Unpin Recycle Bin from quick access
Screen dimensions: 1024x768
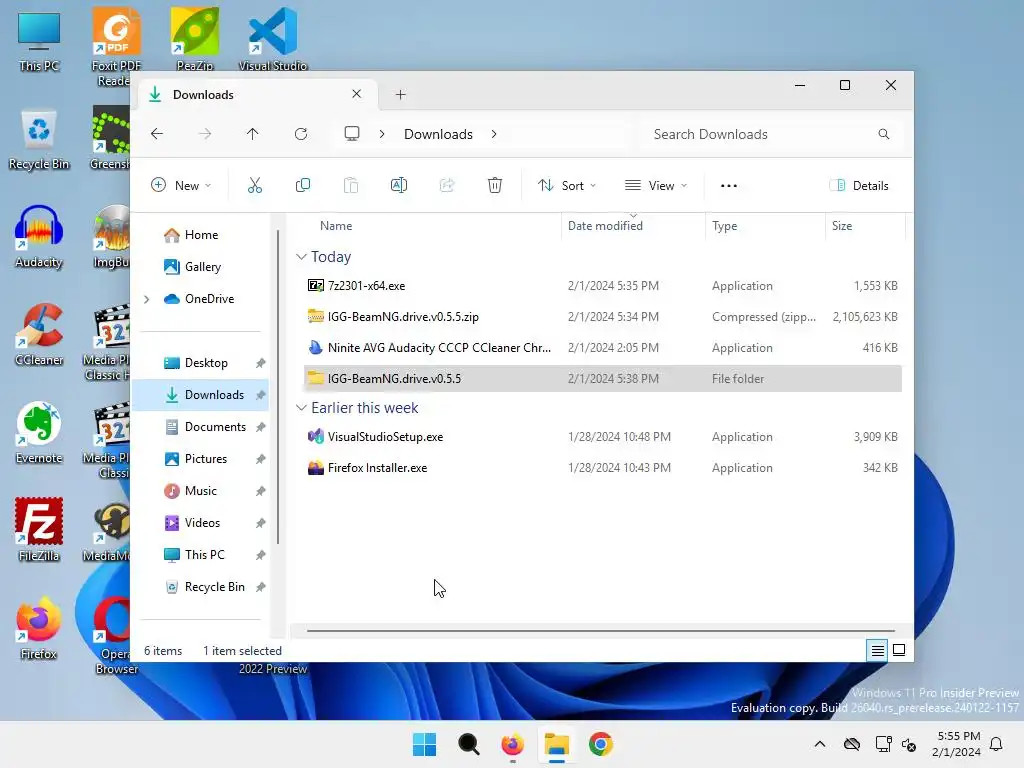[261, 587]
